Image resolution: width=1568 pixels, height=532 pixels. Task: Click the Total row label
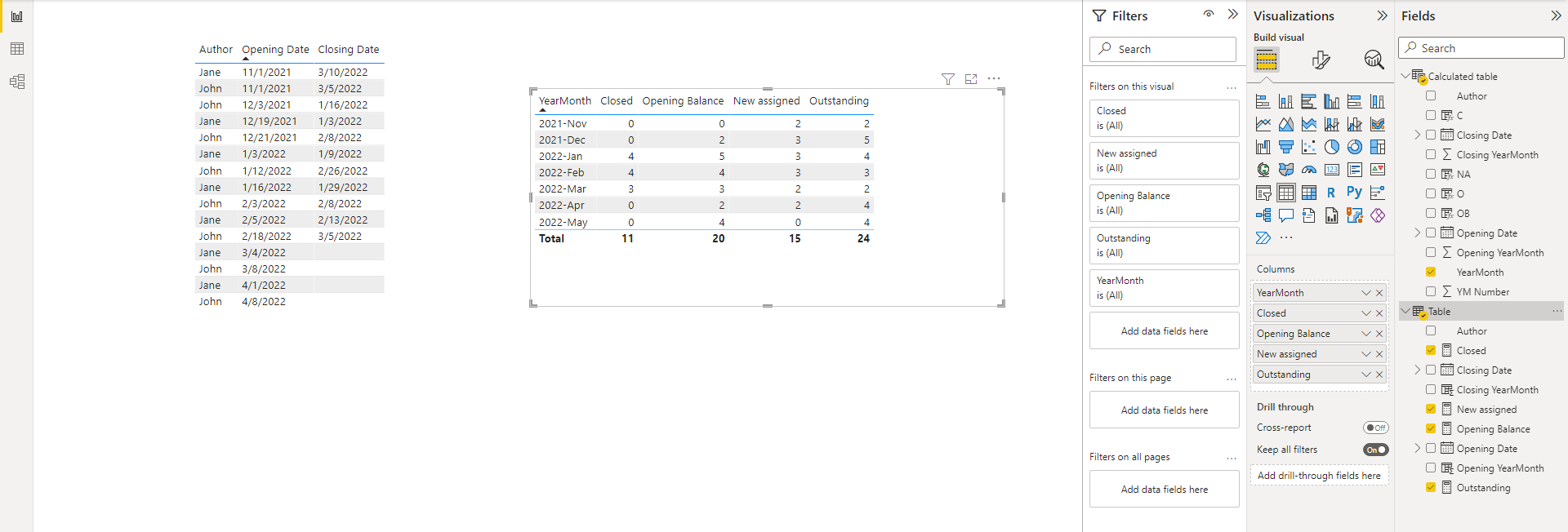pyautogui.click(x=551, y=239)
